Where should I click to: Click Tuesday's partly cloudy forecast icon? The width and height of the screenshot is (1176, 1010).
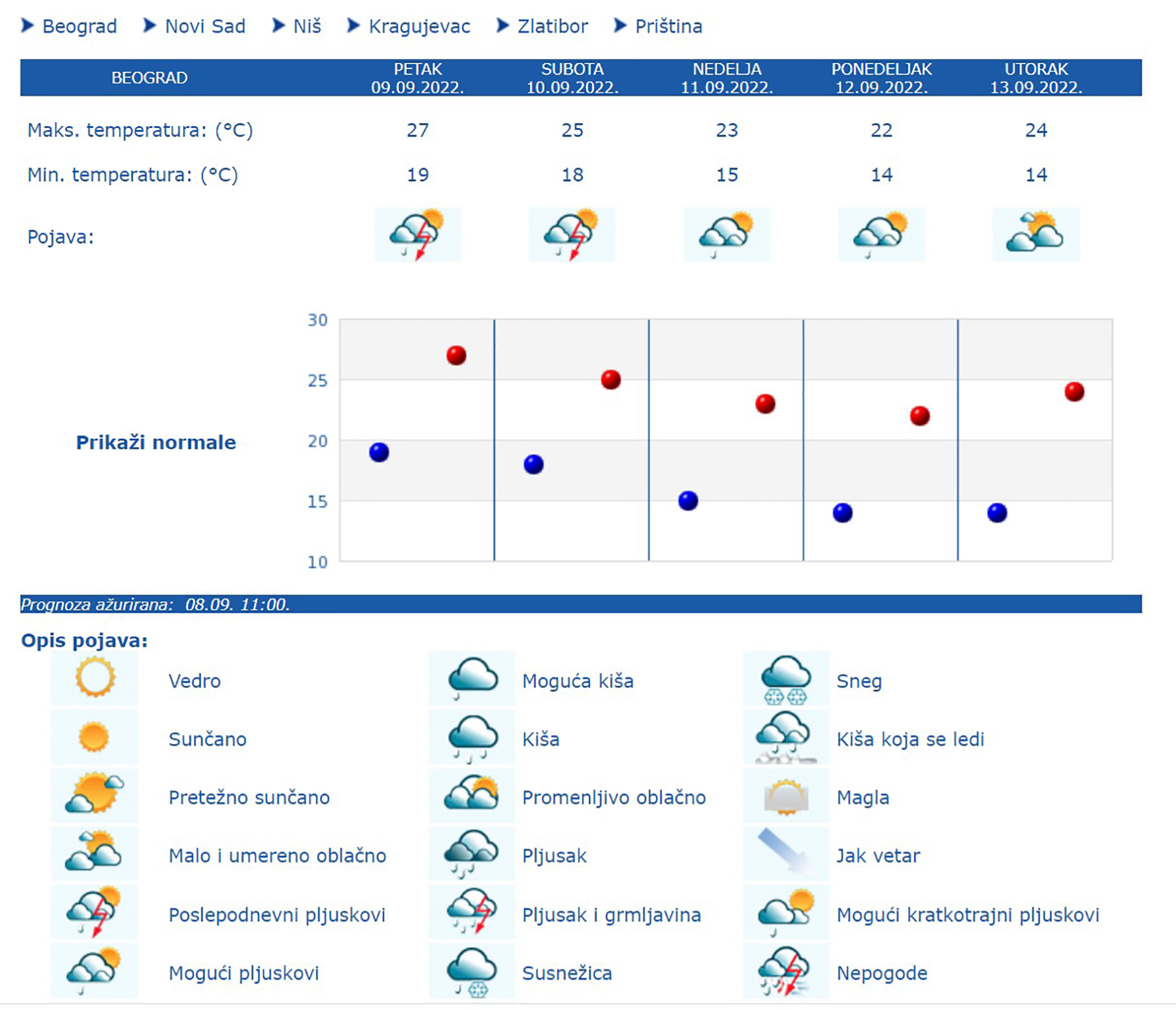pos(1036,235)
